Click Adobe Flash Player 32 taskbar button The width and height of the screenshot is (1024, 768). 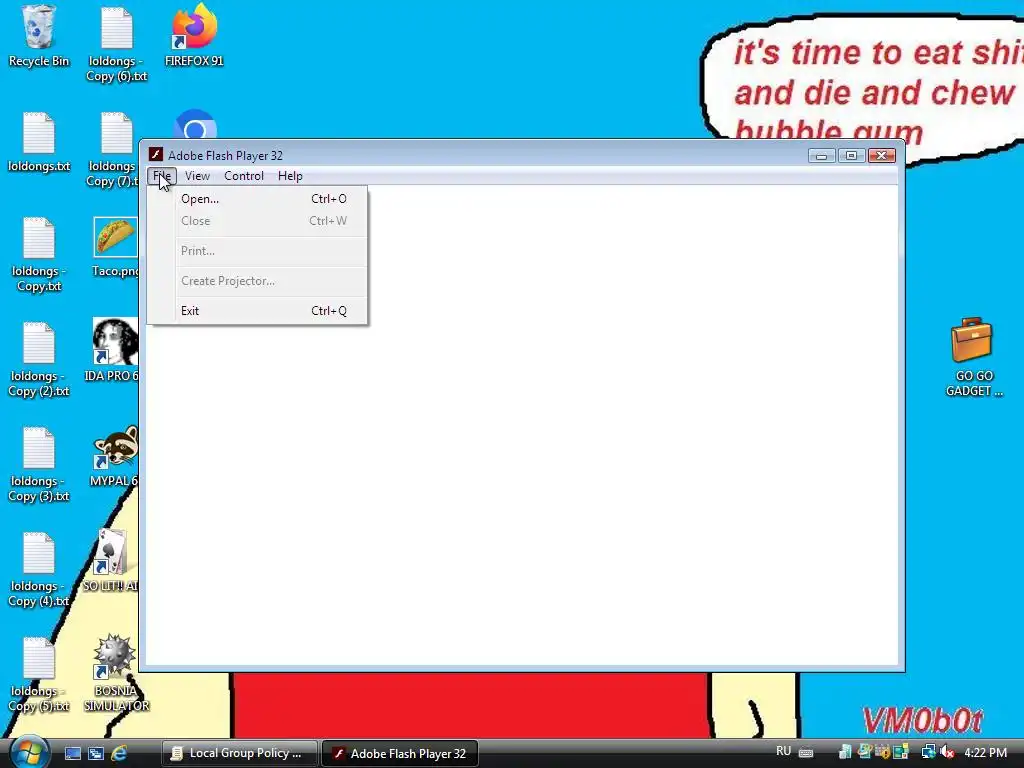pos(400,754)
